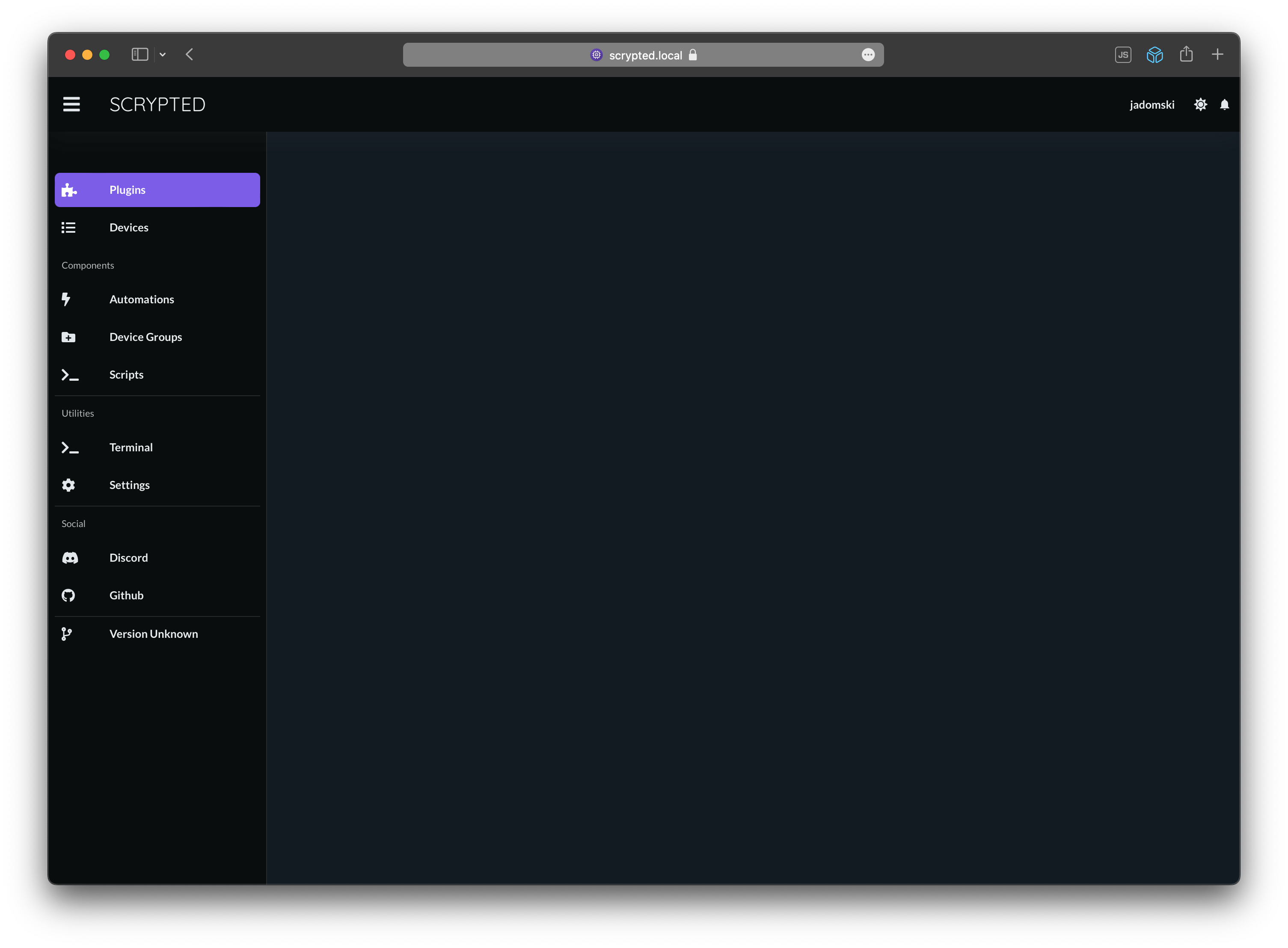Click the Device Groups folder icon
Screen dimensions: 1288x948
pos(68,338)
